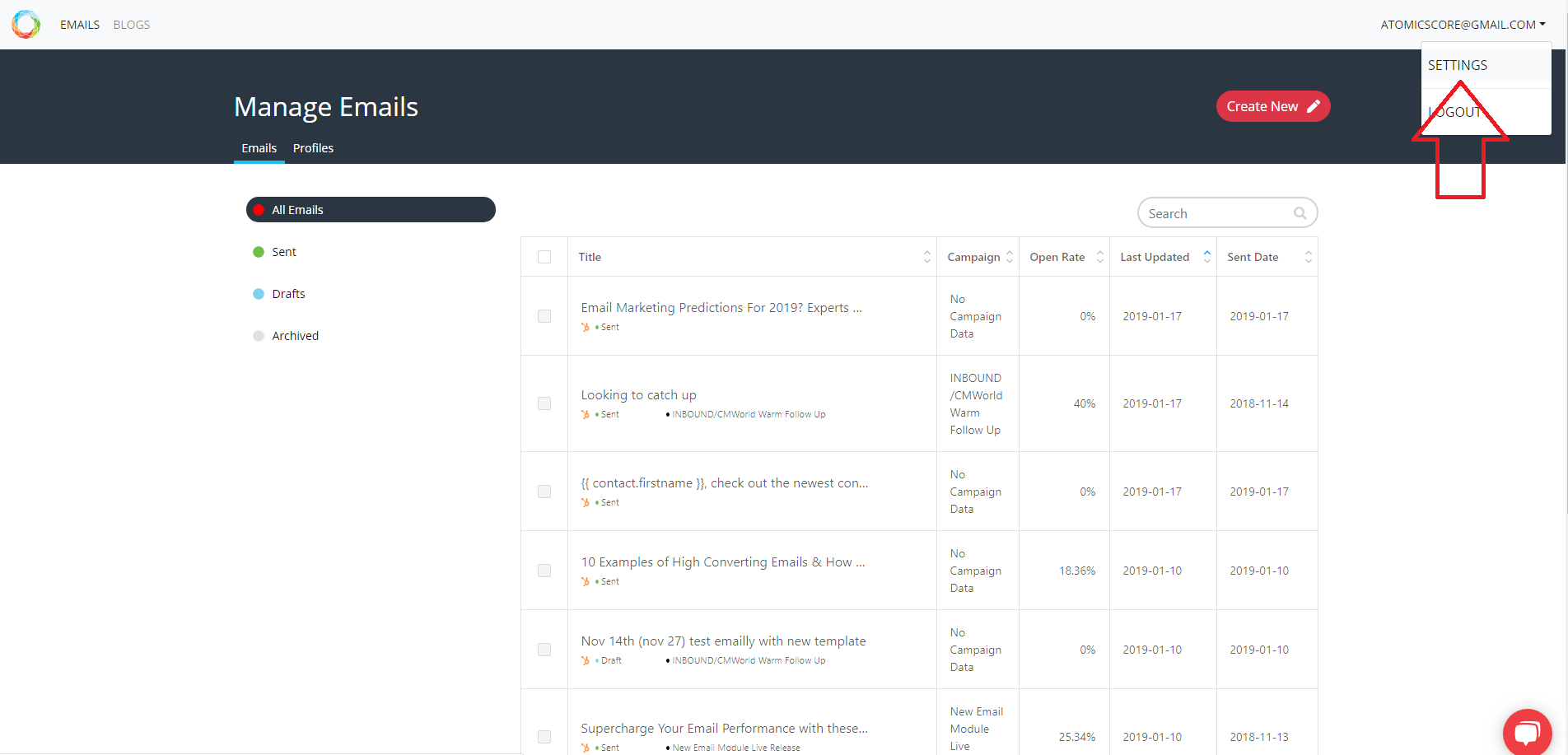Check the 10 Examples of High Converting checkbox
Image resolution: width=1568 pixels, height=755 pixels.
point(544,571)
